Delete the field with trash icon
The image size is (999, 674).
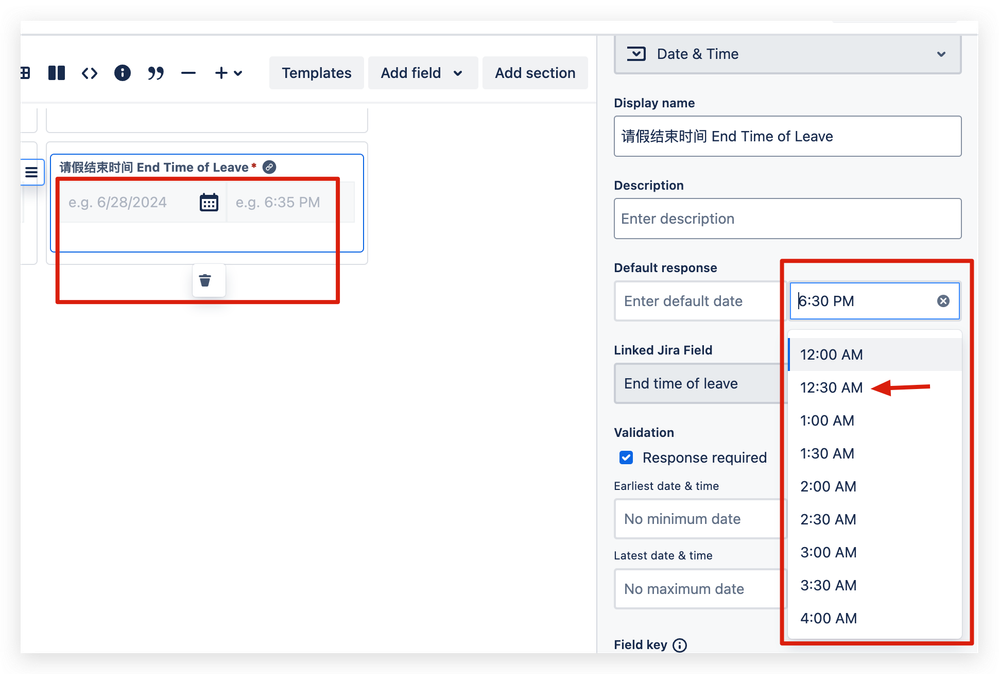tap(205, 281)
